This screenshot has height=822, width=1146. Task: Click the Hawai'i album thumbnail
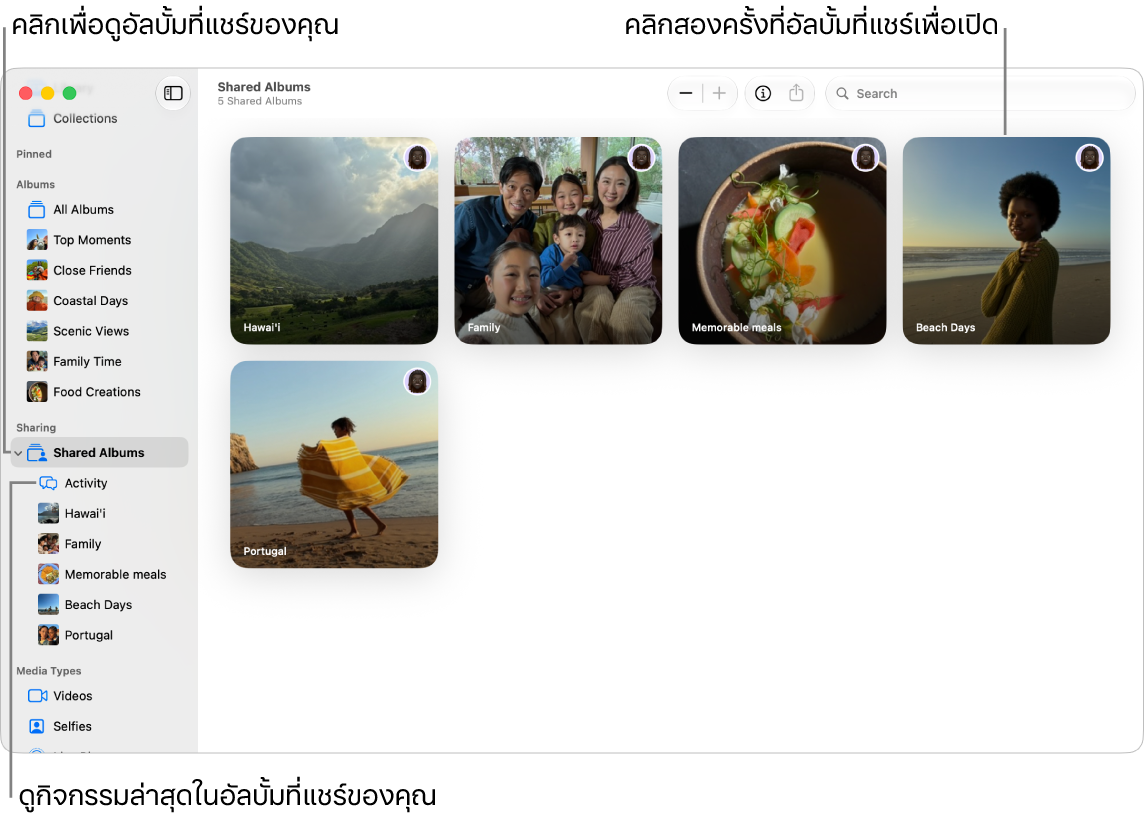click(x=334, y=240)
